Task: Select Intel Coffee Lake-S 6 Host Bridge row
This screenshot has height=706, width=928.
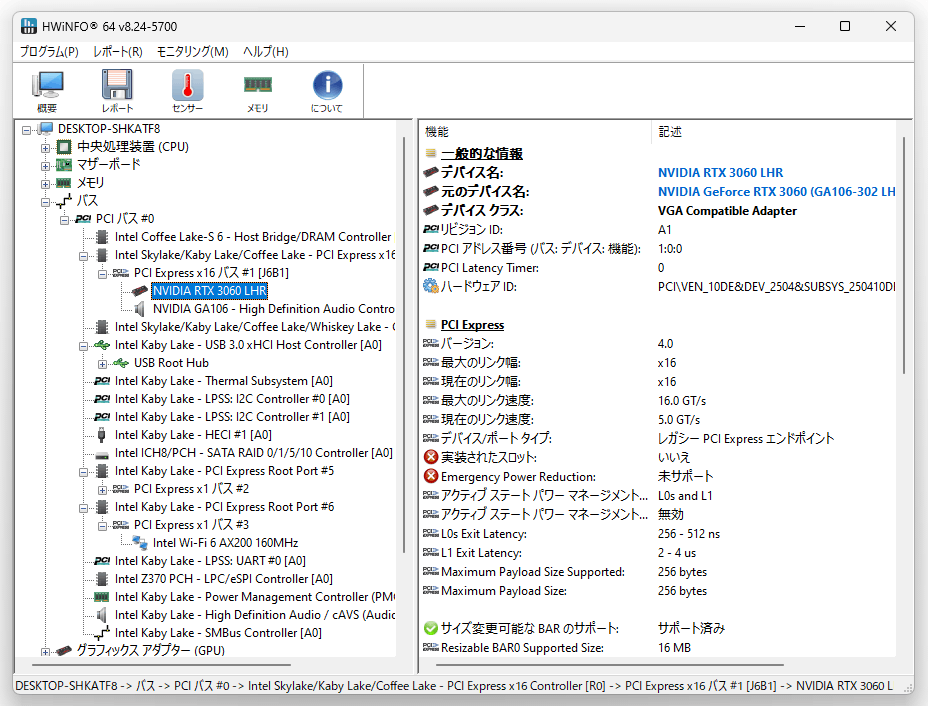Action: click(253, 237)
